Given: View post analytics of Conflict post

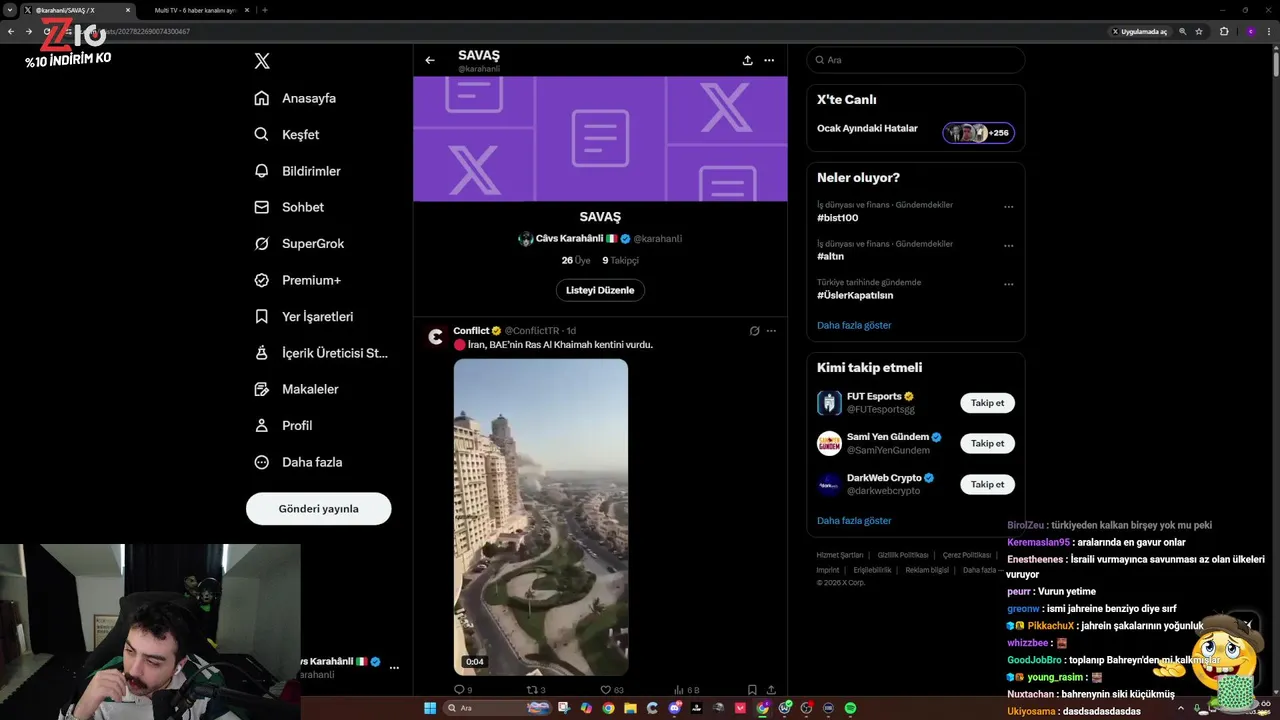Looking at the screenshot, I should coord(686,690).
